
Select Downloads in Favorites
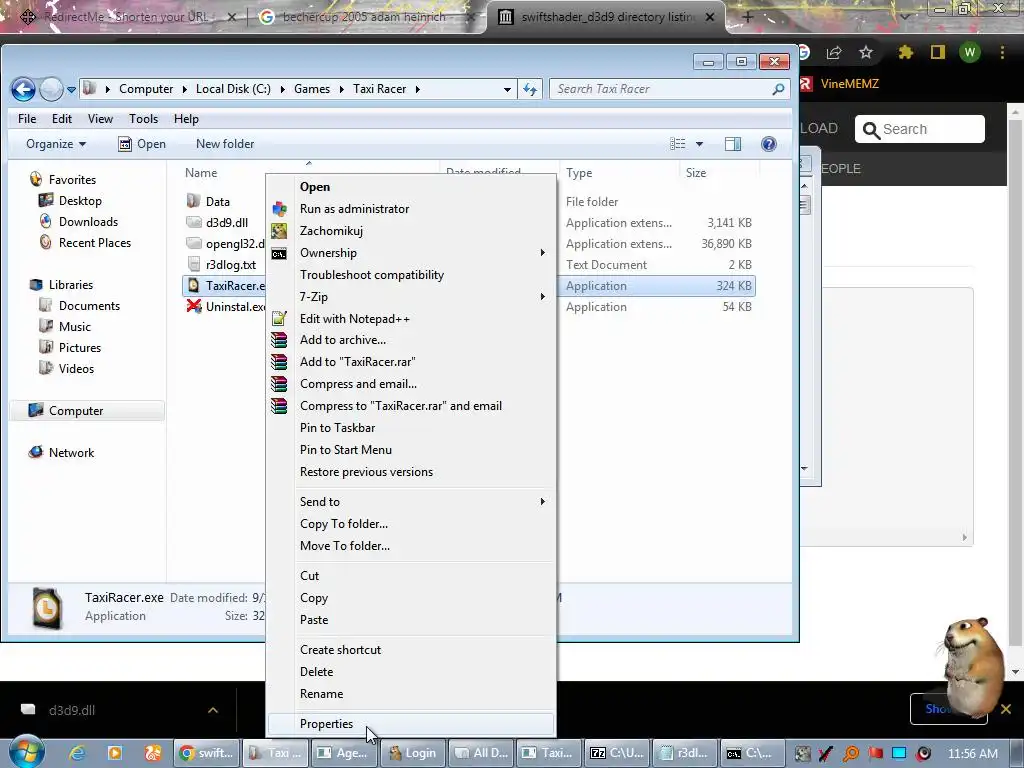click(x=88, y=221)
